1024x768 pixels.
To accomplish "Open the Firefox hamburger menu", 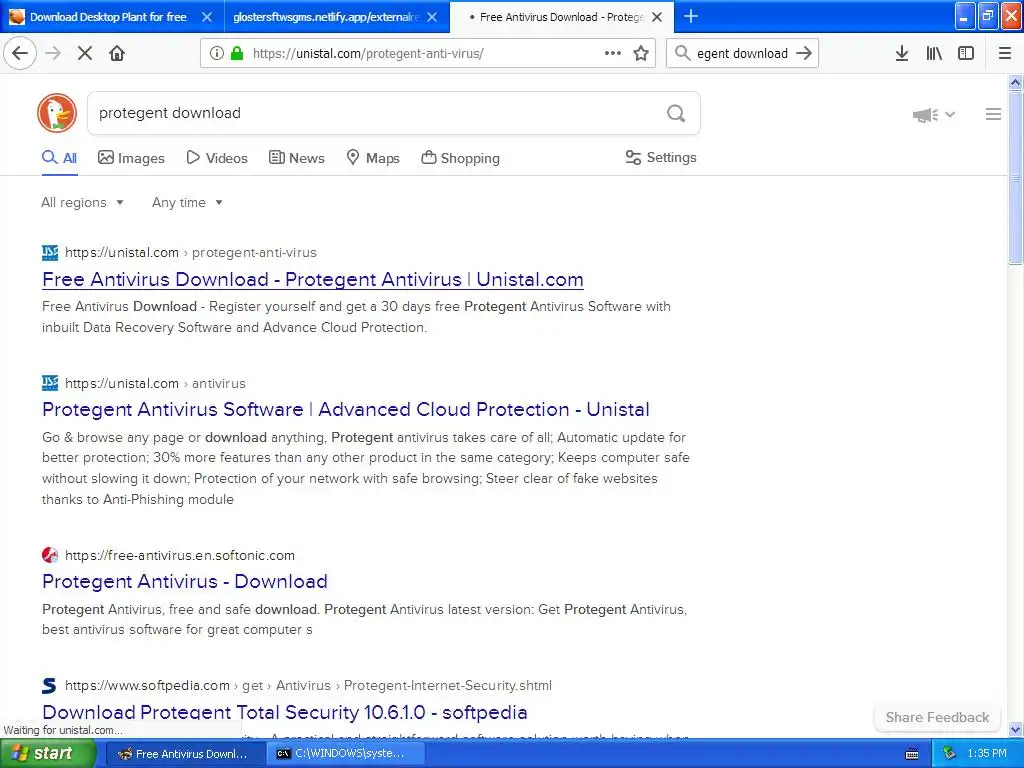I will [x=1005, y=53].
